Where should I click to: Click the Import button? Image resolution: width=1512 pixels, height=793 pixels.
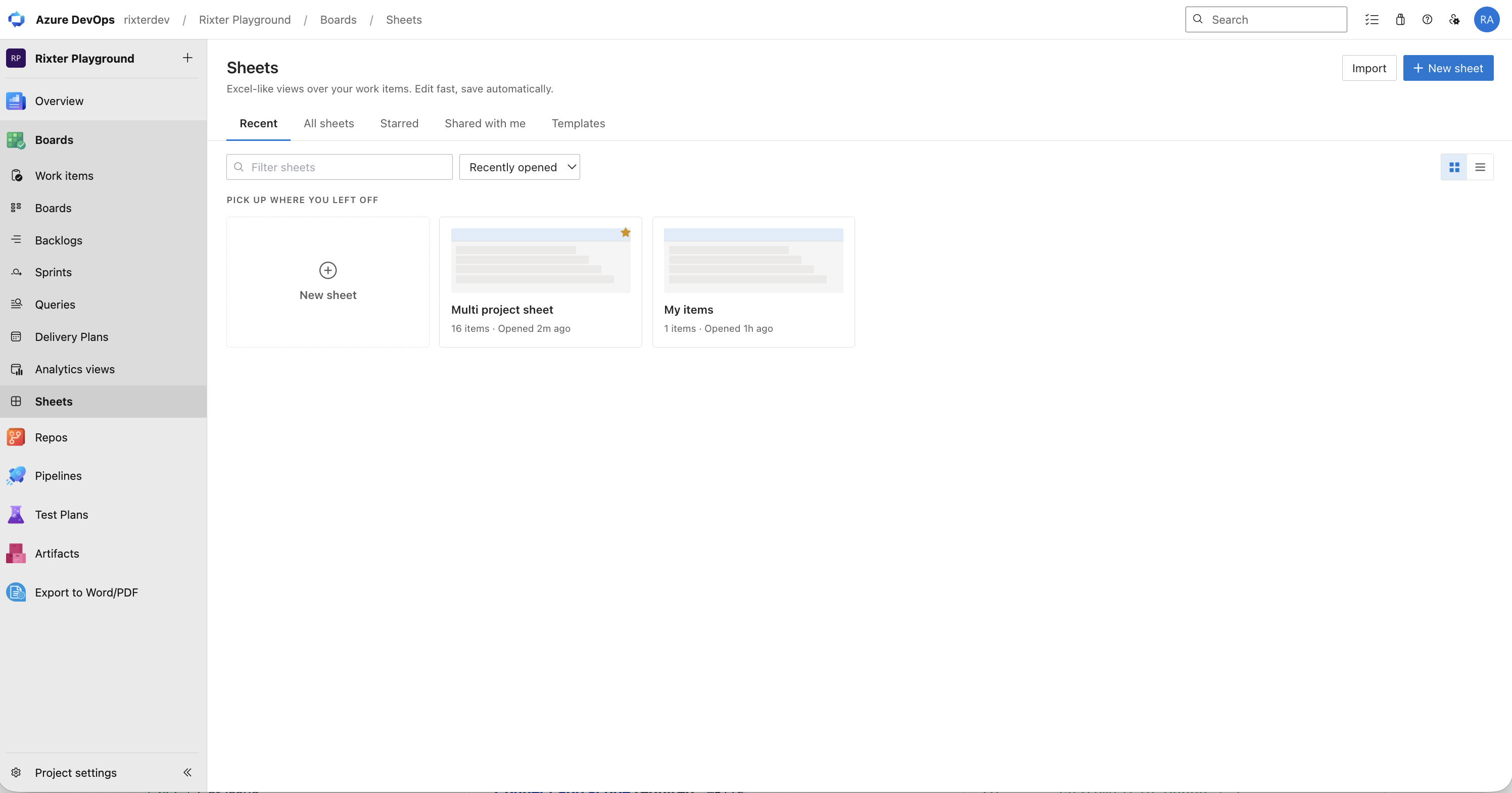[1369, 68]
